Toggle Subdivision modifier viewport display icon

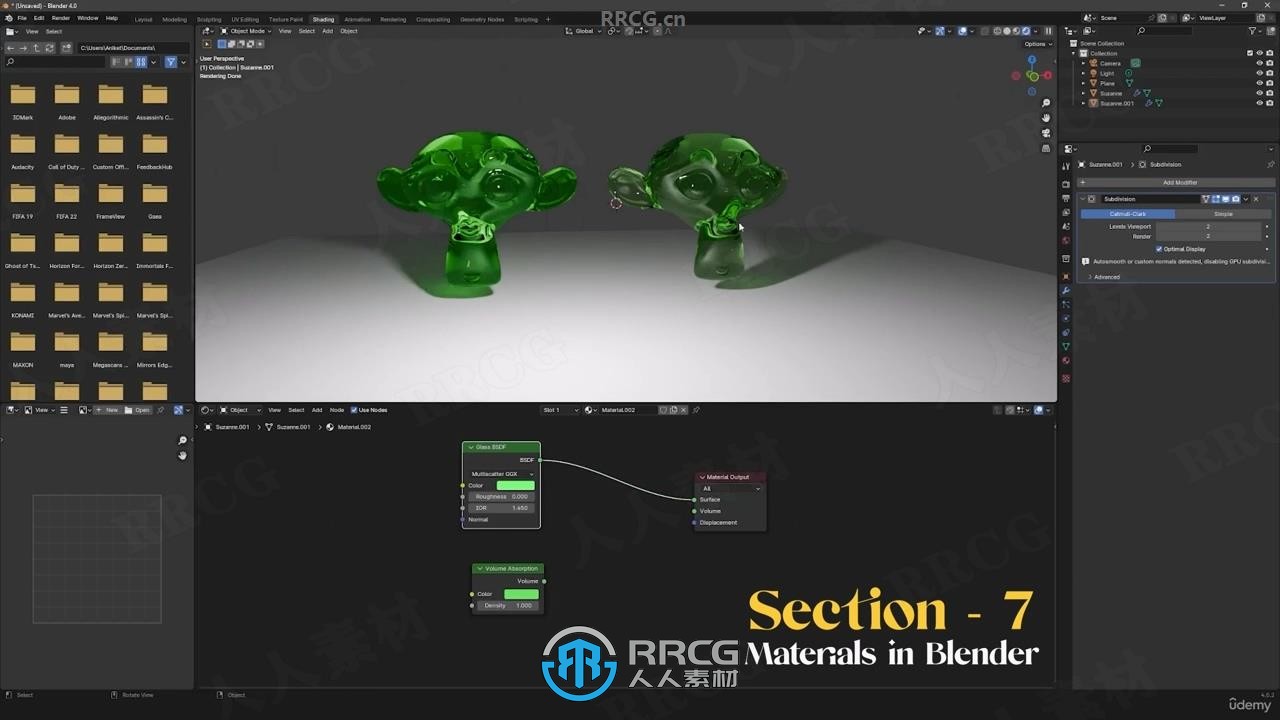point(1226,199)
